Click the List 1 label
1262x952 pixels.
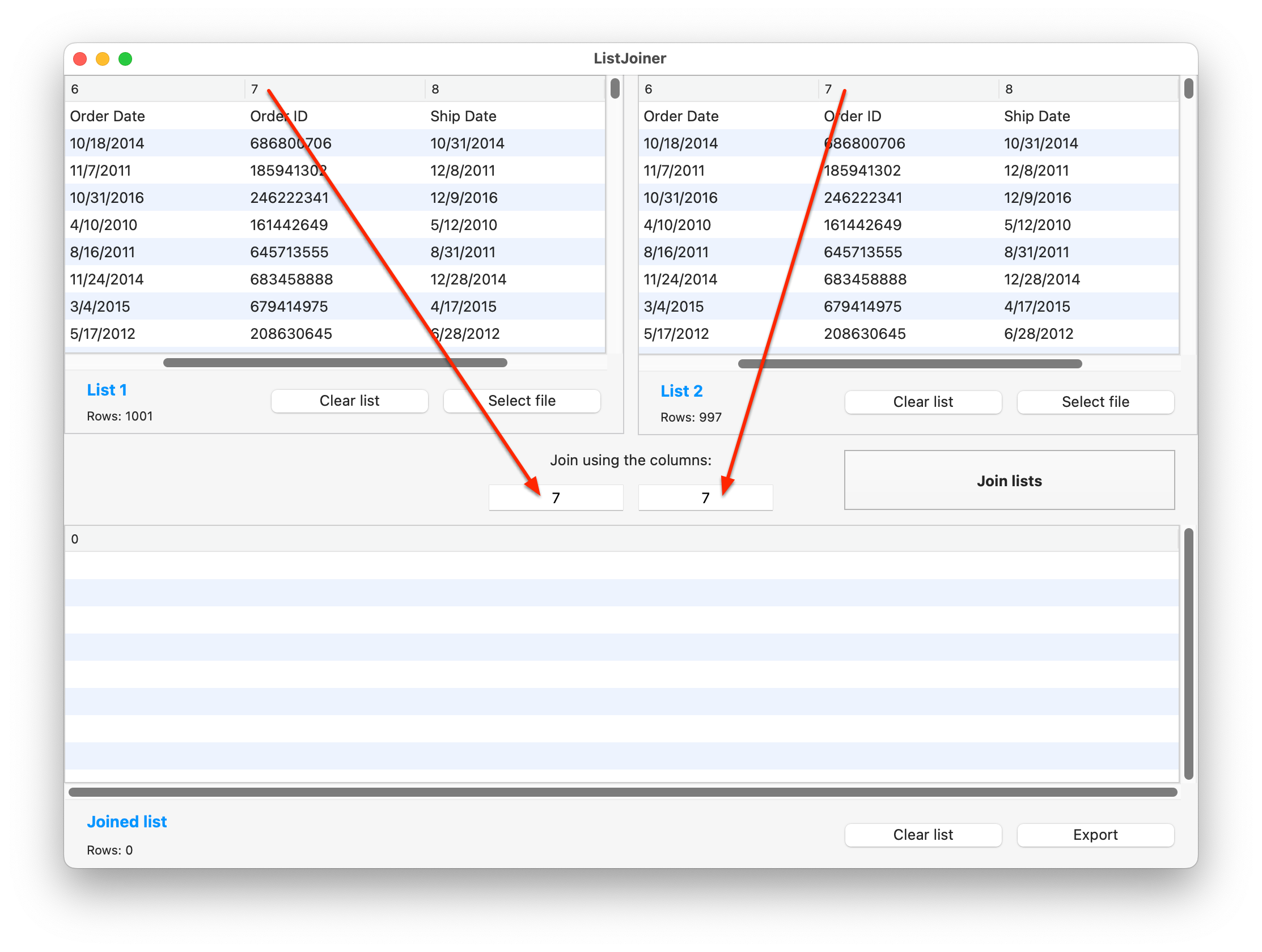point(107,390)
